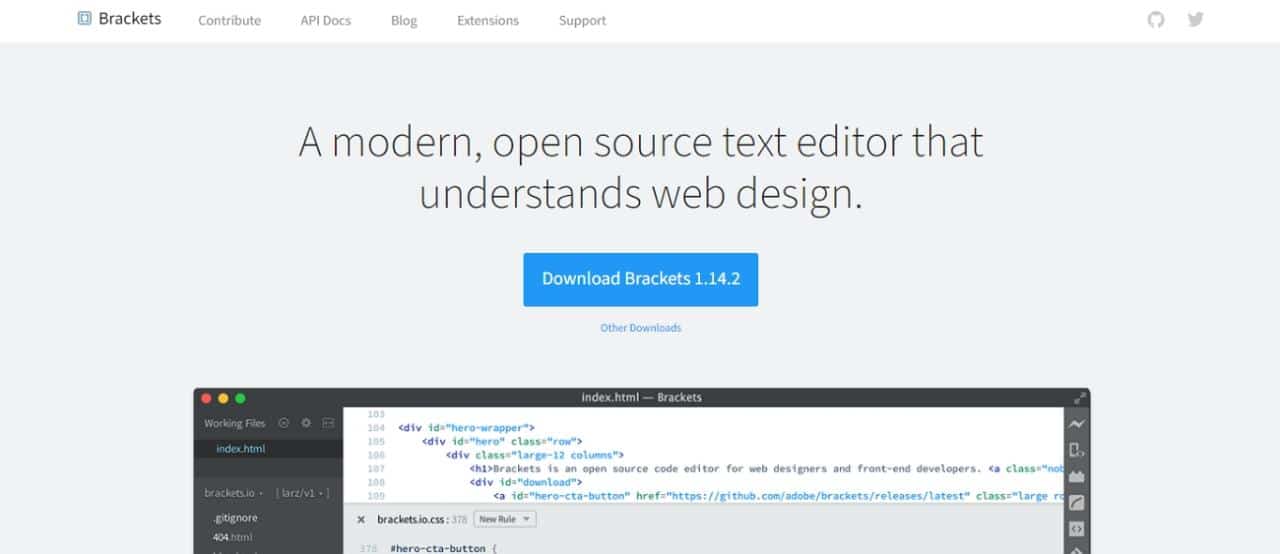
Task: Click the red close dot in editor window
Action: click(x=206, y=397)
